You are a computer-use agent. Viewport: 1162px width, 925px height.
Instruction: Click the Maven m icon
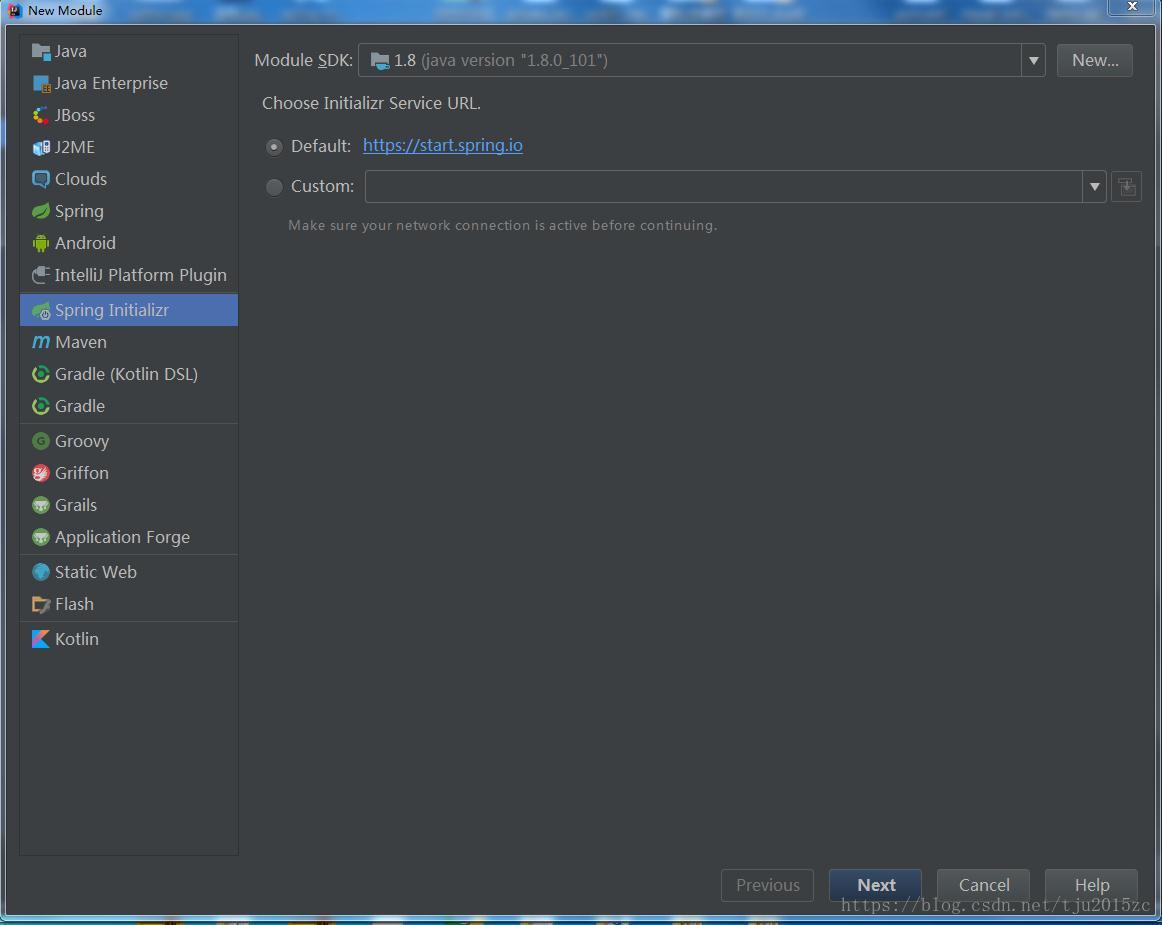[41, 342]
